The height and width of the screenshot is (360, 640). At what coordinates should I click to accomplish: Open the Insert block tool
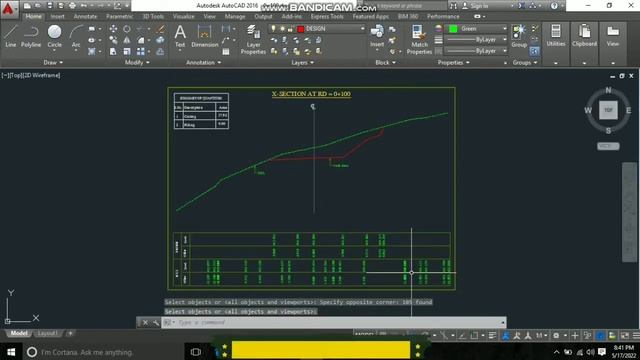377,36
